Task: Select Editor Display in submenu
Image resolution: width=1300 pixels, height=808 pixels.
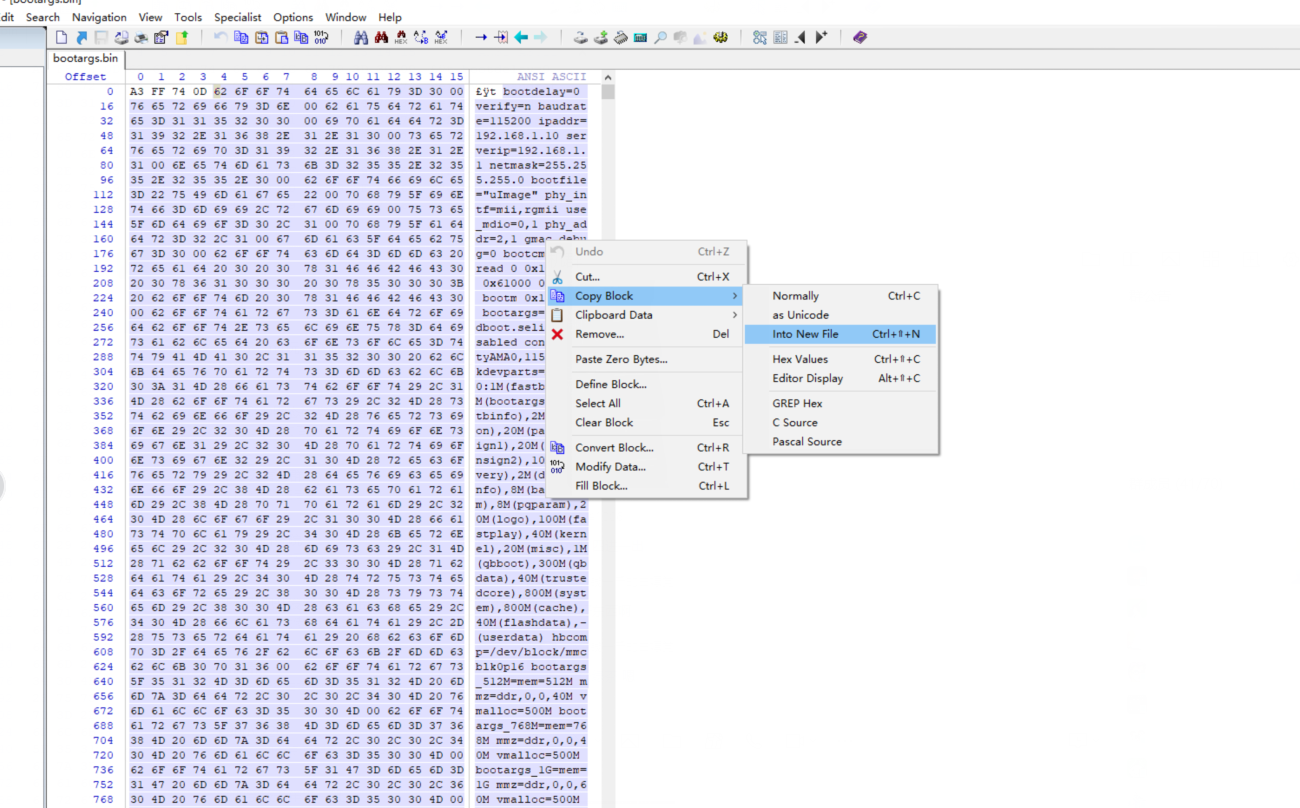Action: click(x=840, y=378)
